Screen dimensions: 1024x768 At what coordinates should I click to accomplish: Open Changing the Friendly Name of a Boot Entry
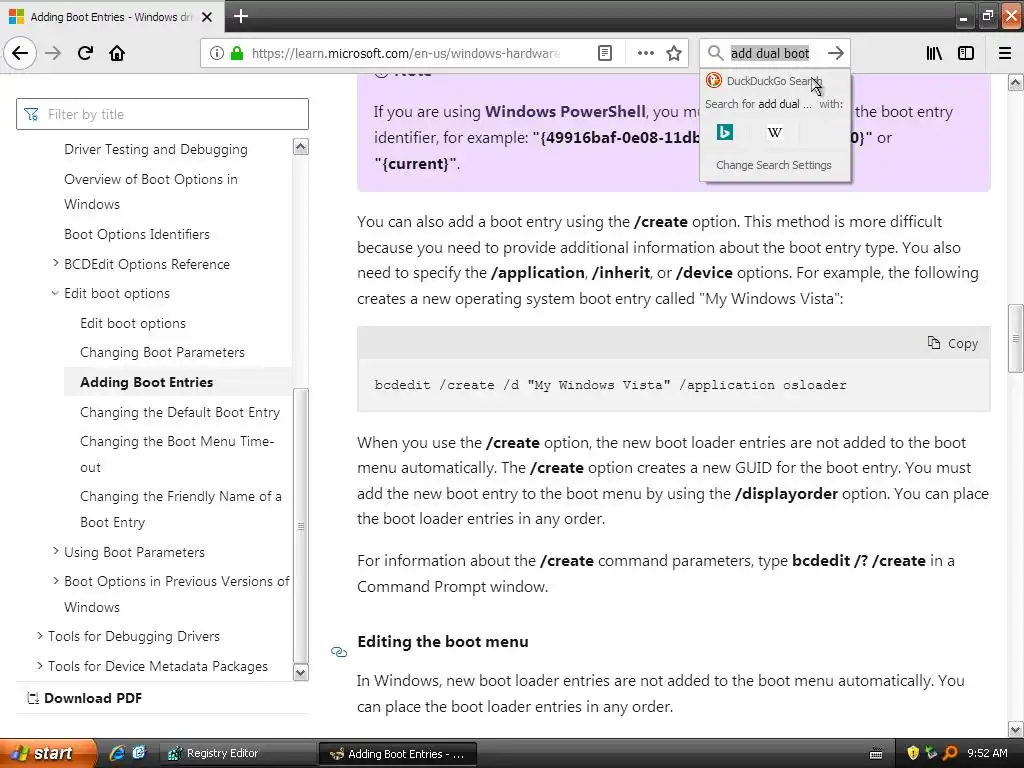(x=181, y=509)
